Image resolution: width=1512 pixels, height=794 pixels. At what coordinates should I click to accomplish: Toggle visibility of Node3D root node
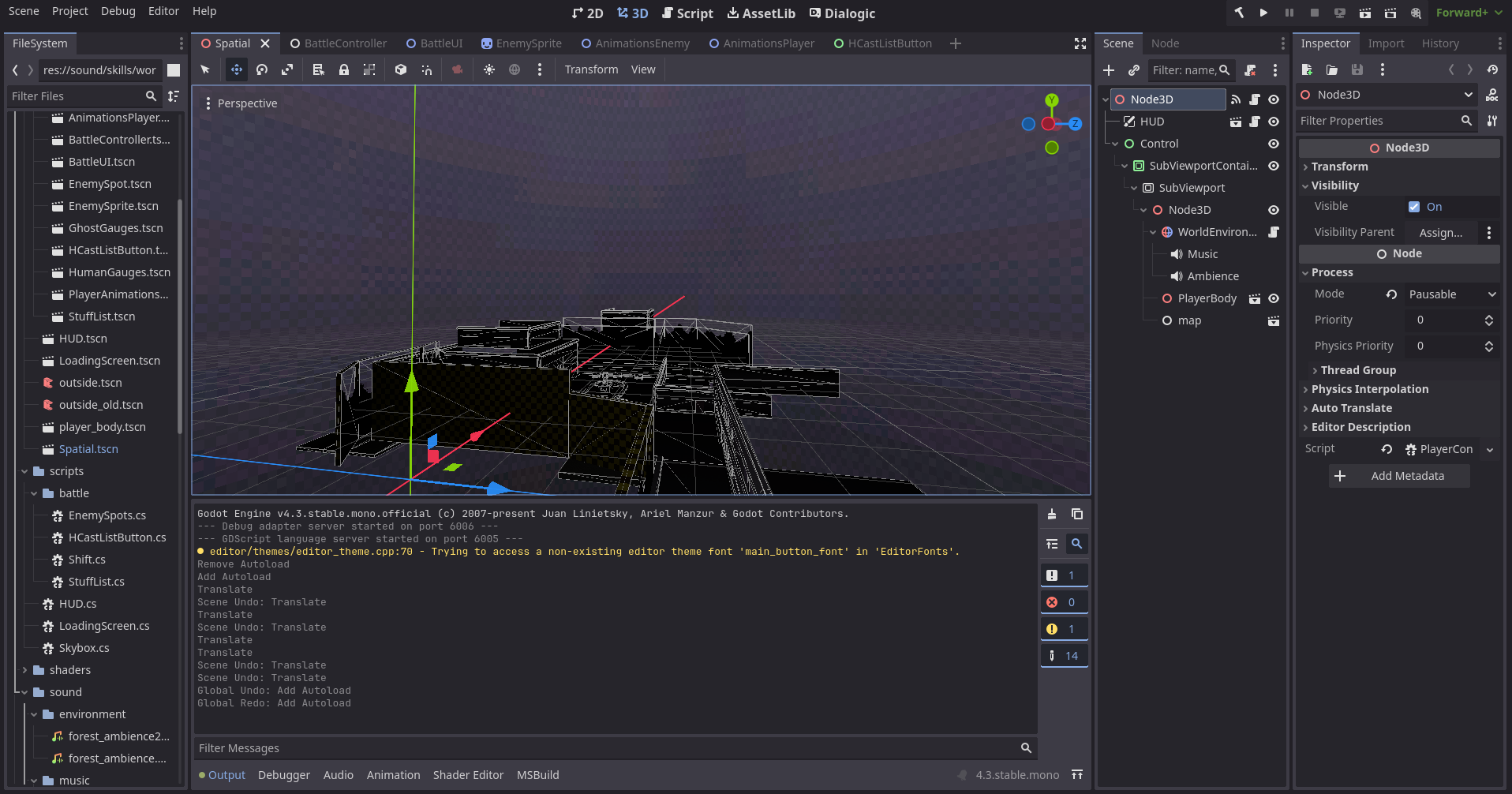point(1274,99)
